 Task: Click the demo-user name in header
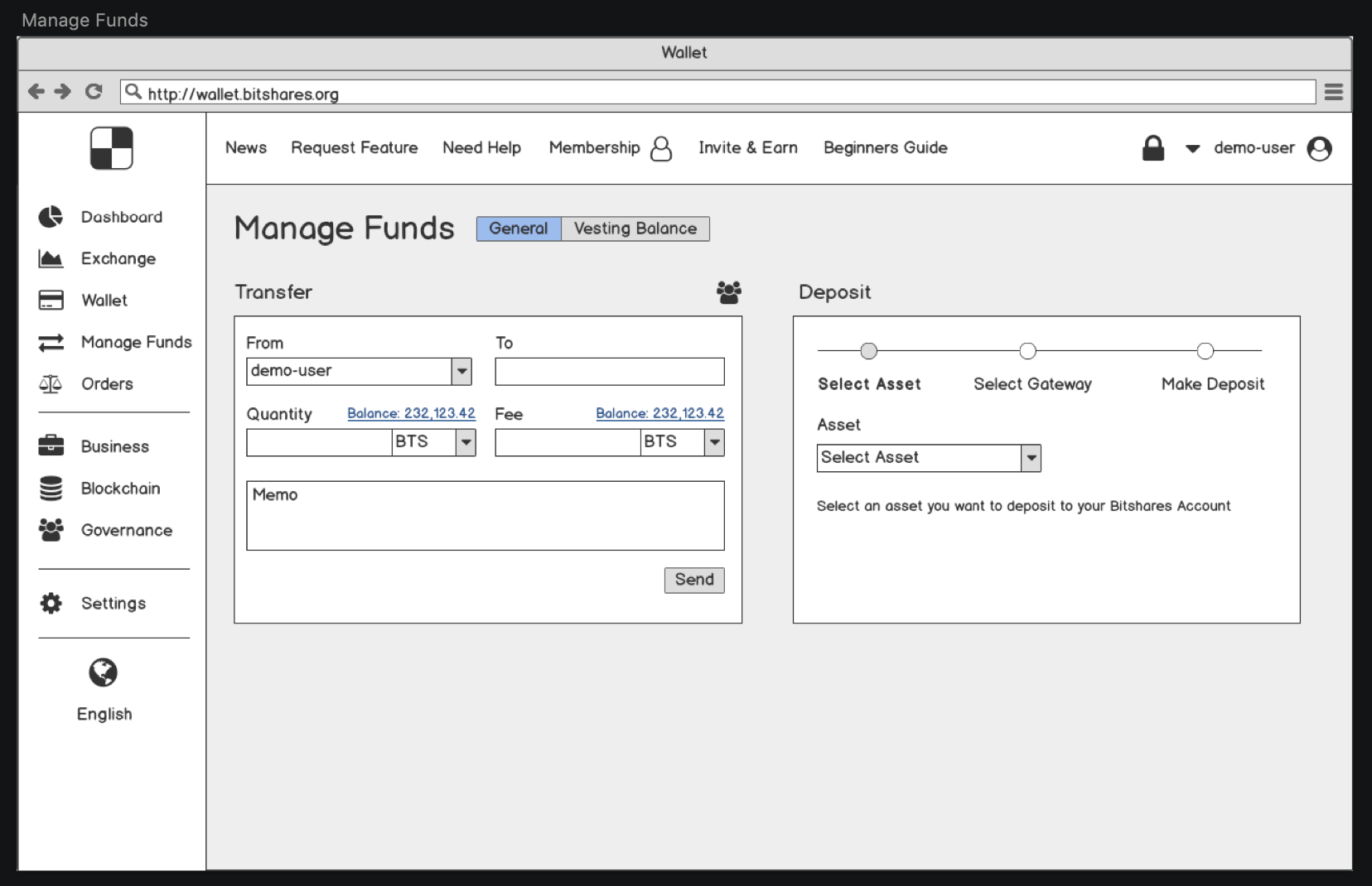tap(1254, 147)
